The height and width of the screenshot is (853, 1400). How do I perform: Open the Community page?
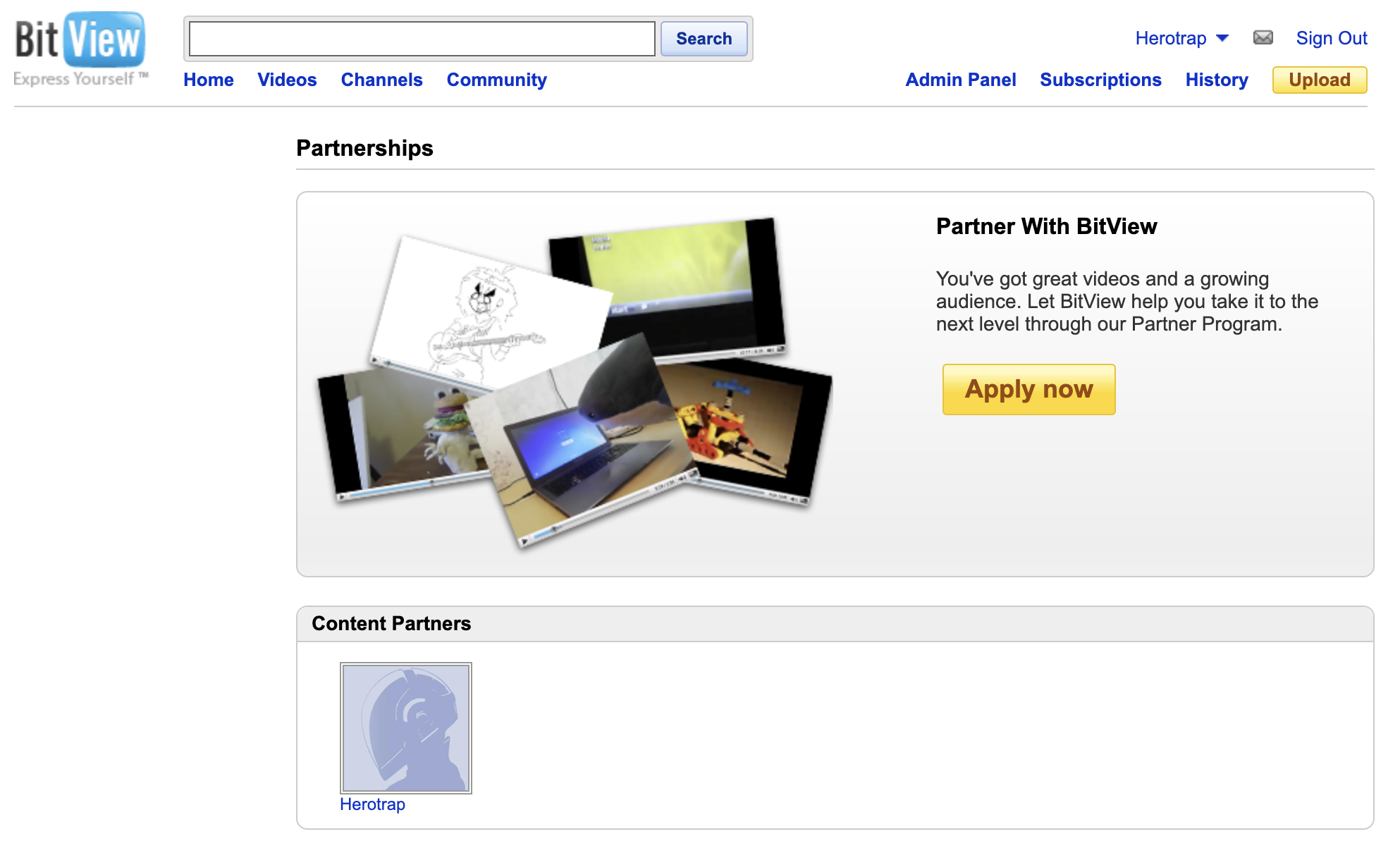point(496,80)
